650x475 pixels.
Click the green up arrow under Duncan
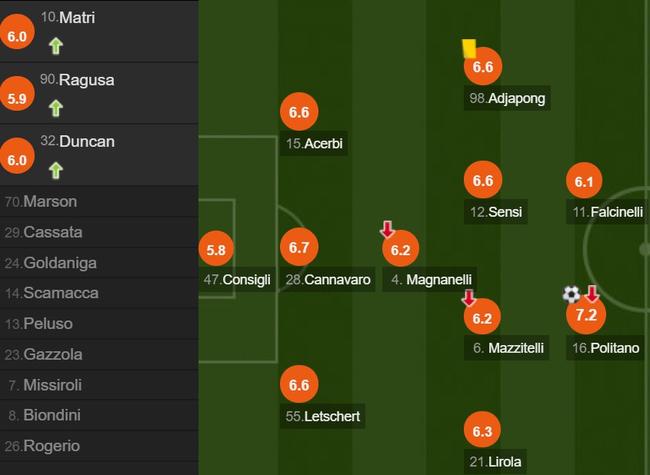(56, 170)
